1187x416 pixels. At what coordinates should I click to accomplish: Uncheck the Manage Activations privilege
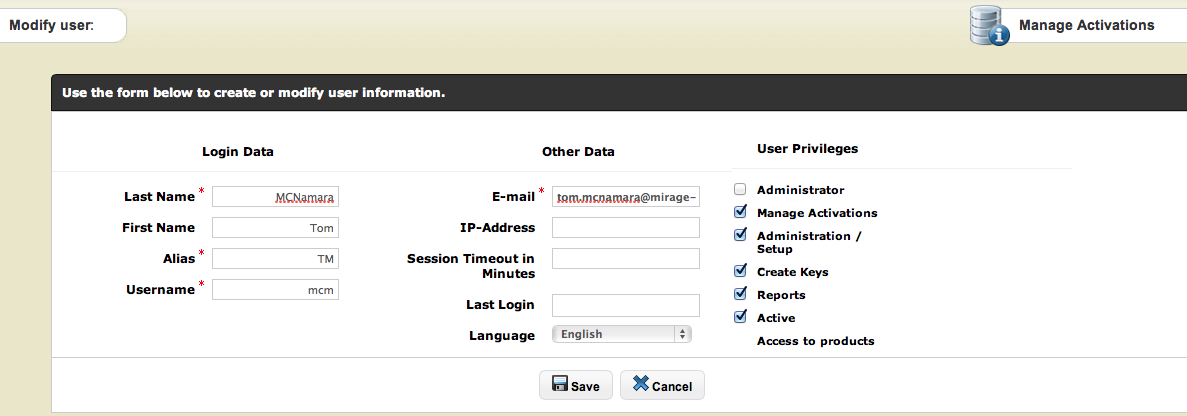(740, 212)
